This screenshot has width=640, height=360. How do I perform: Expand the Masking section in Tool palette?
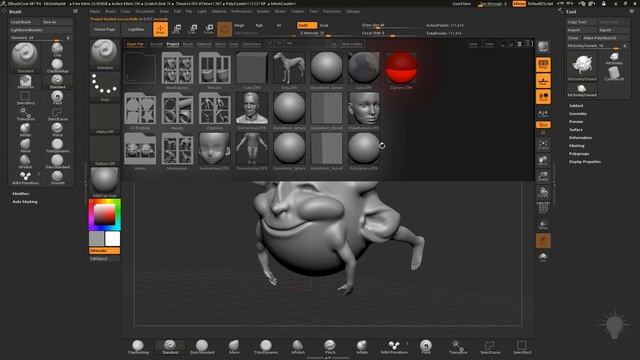pyautogui.click(x=577, y=146)
